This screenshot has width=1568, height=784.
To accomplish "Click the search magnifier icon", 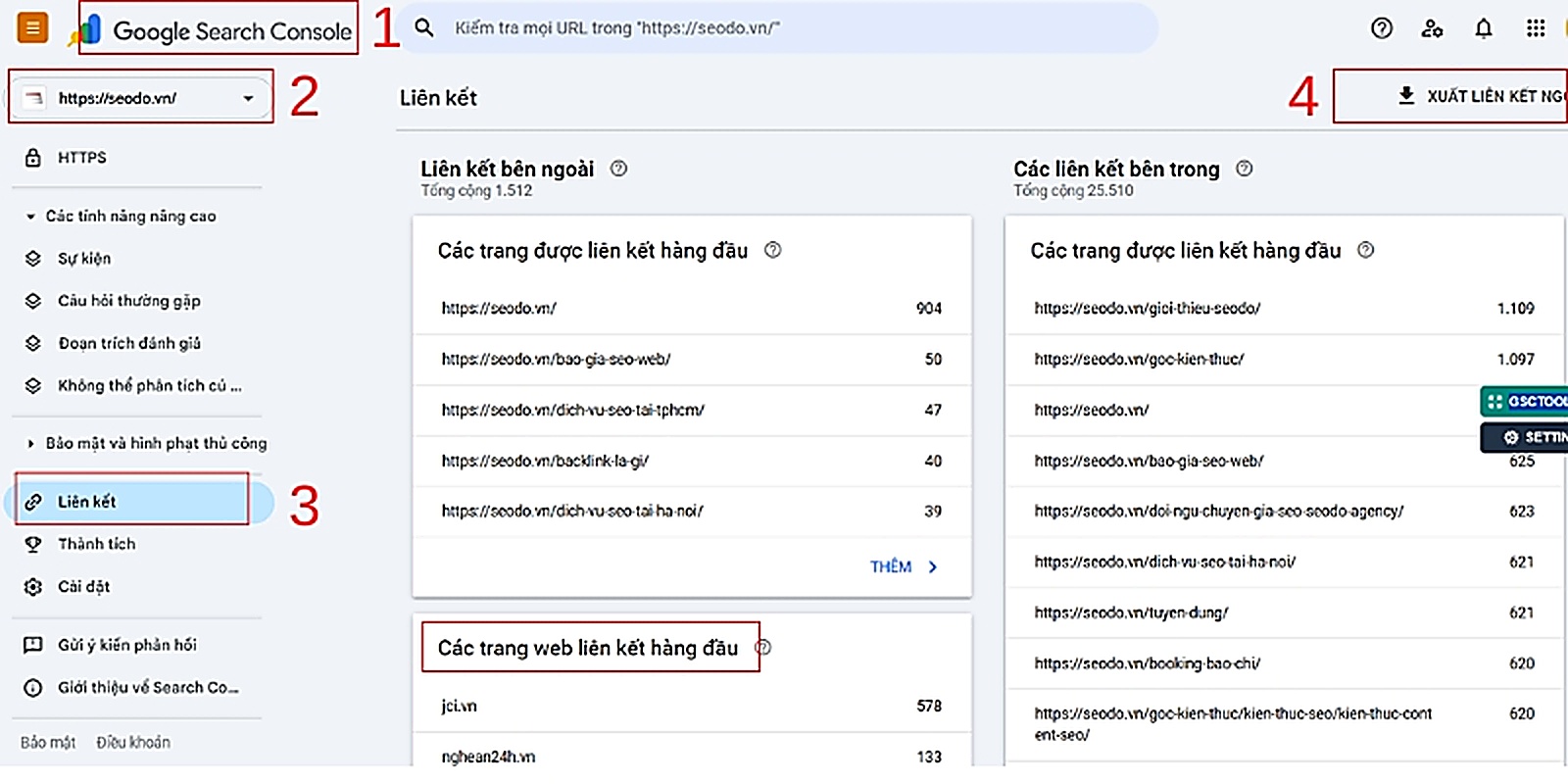I will tap(424, 27).
